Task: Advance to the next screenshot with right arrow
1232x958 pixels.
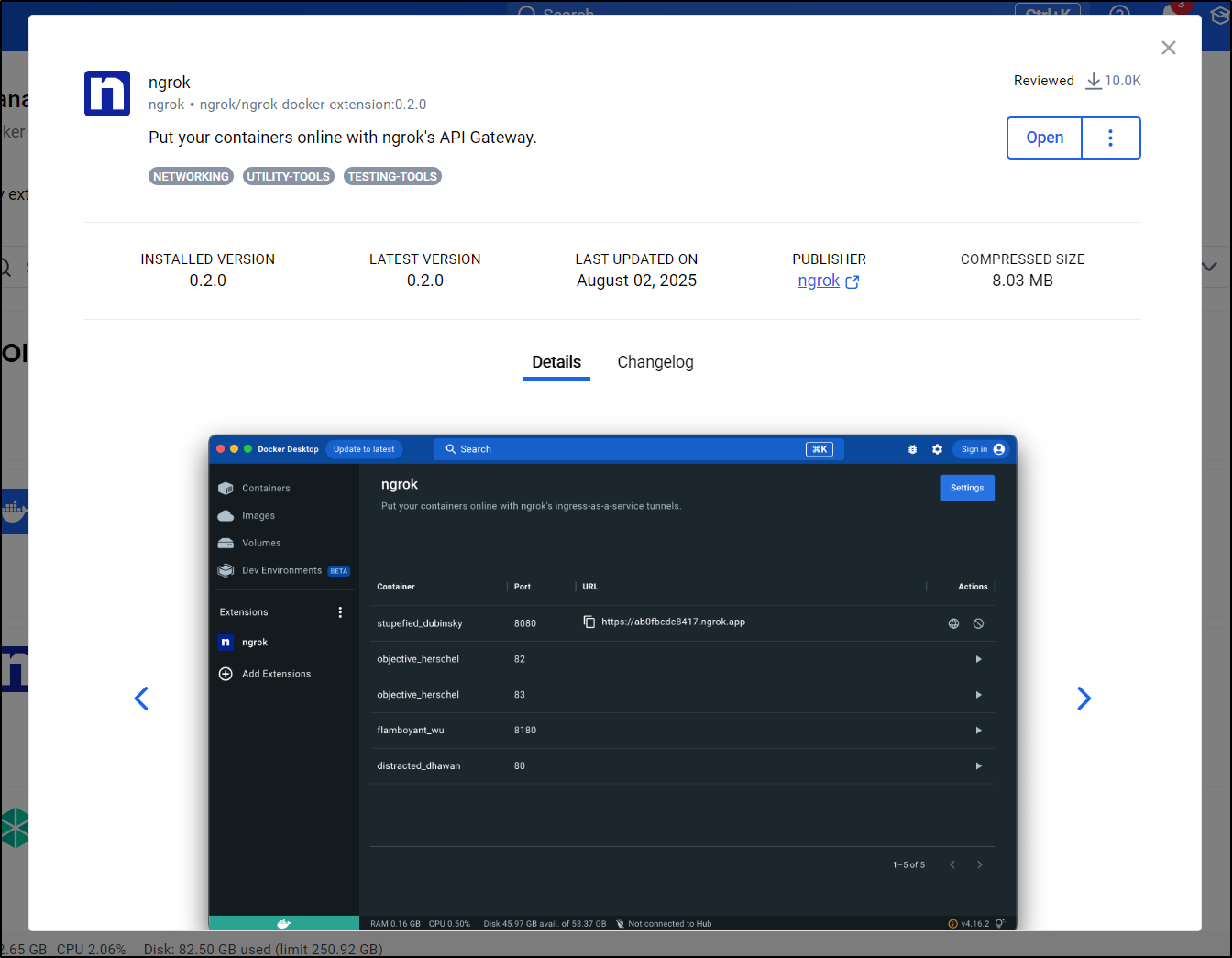Action: point(1083,699)
